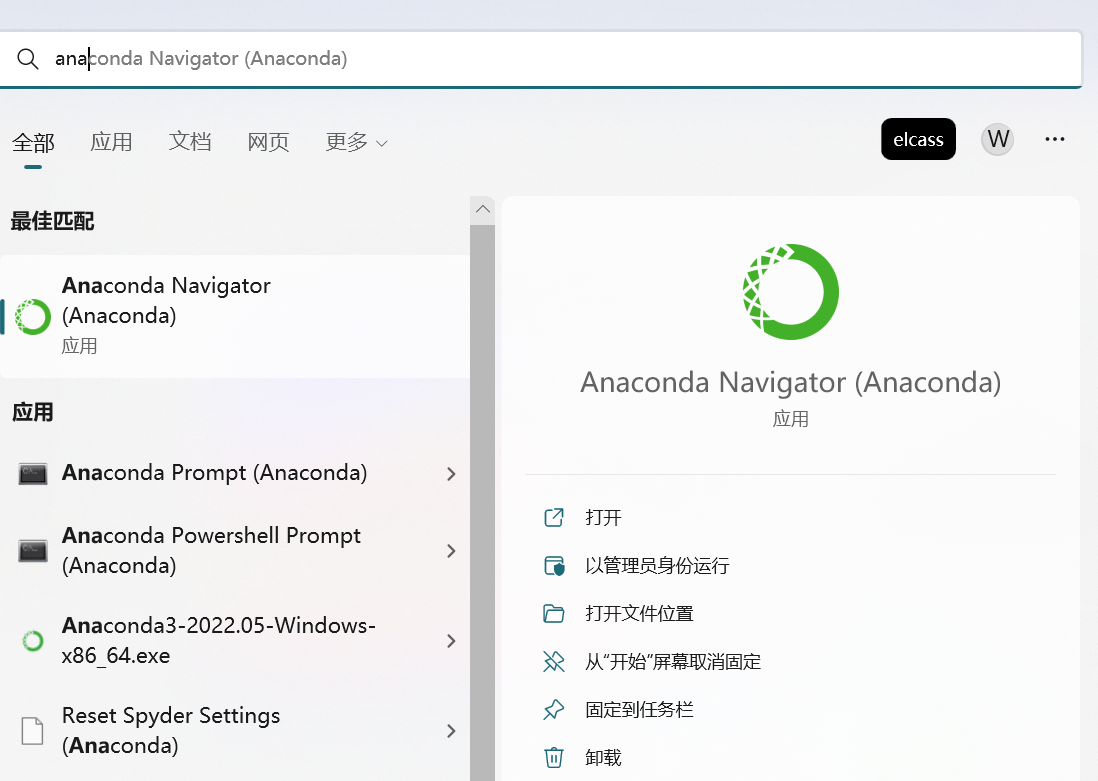Click the Anaconda3 installer exe icon
1098x781 pixels.
click(x=32, y=641)
